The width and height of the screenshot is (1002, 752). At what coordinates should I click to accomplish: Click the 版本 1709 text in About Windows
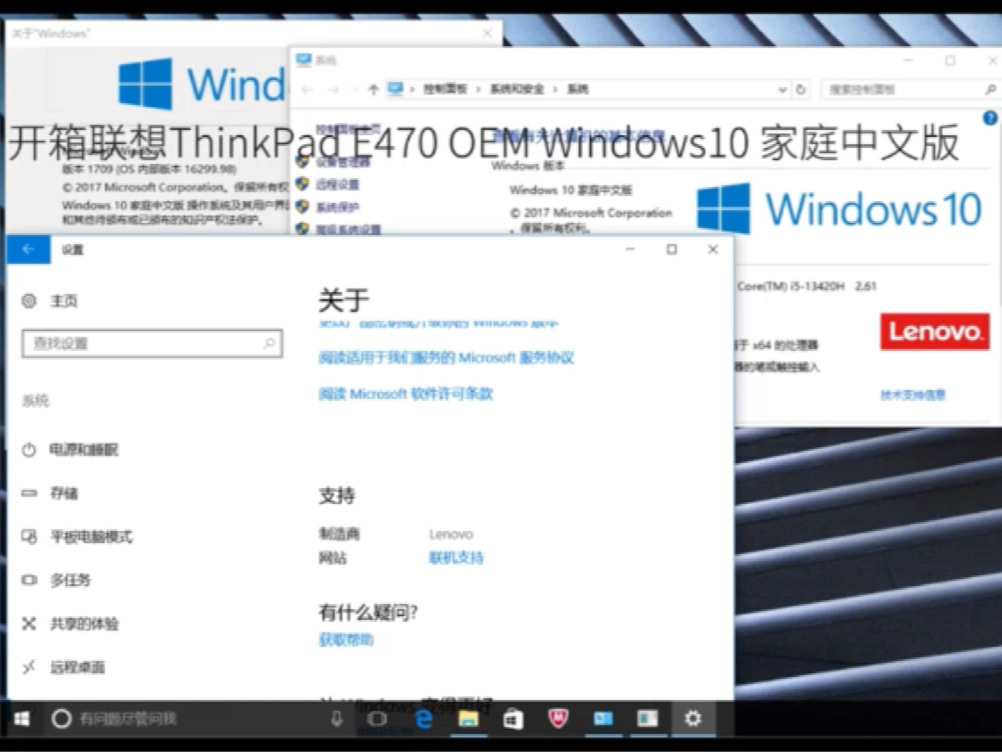(150, 169)
